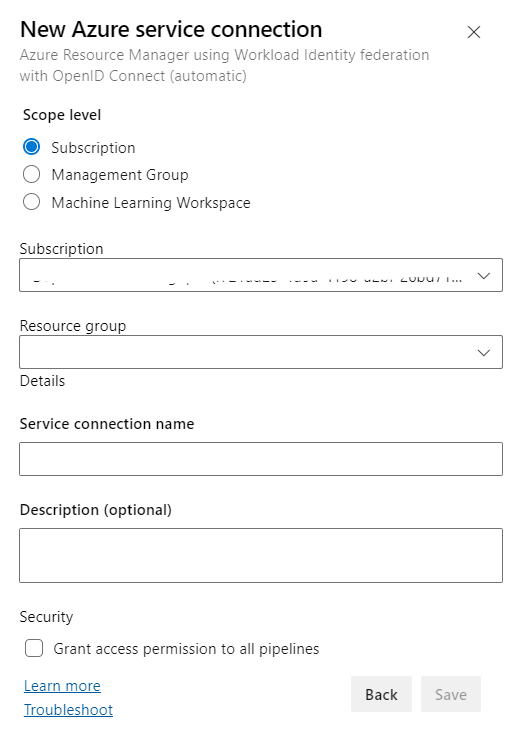515x751 pixels.
Task: Open the Learn more link
Action: coord(62,686)
